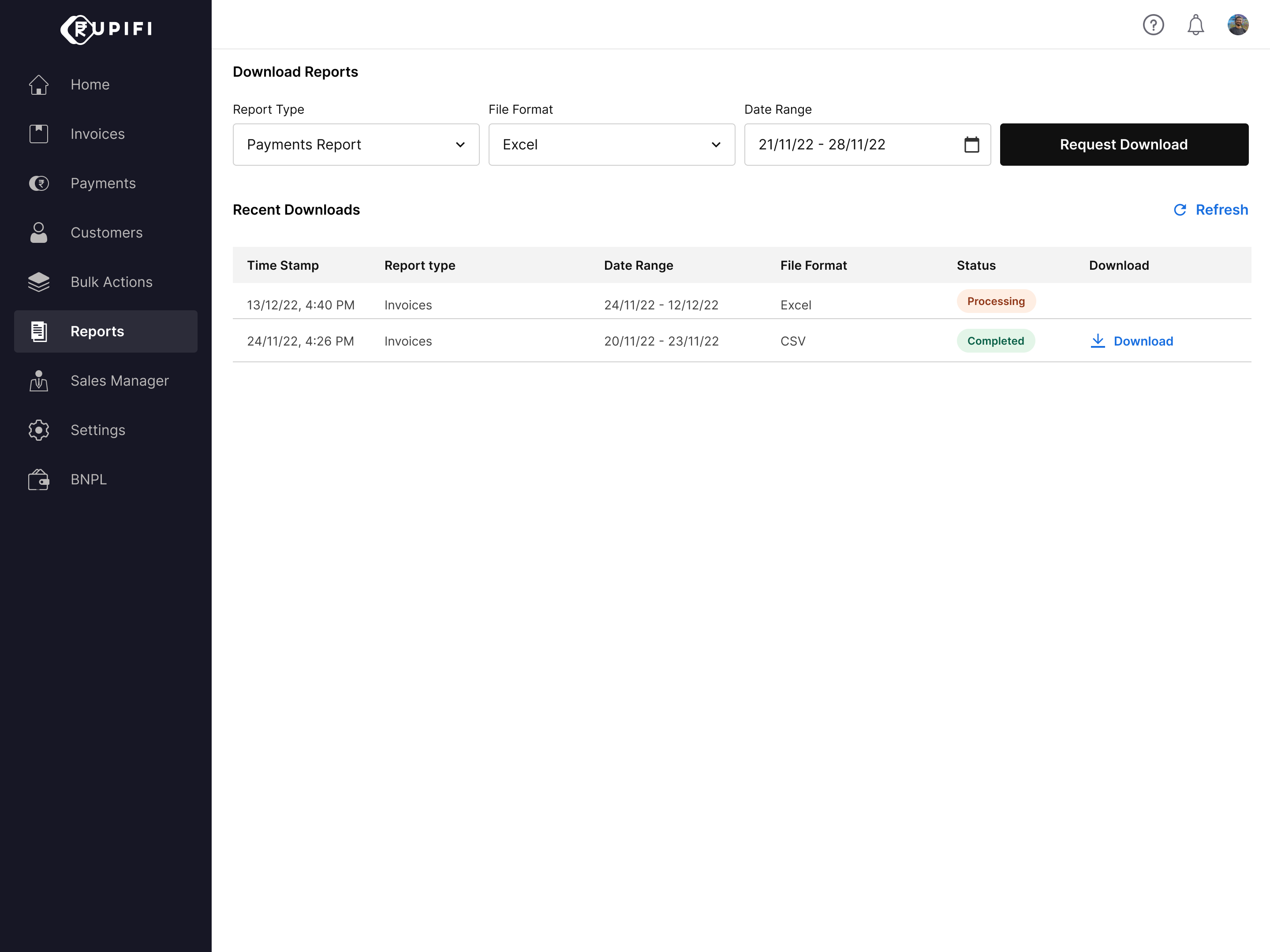Click the Rupifi logo
This screenshot has height=952, width=1270.
click(106, 29)
